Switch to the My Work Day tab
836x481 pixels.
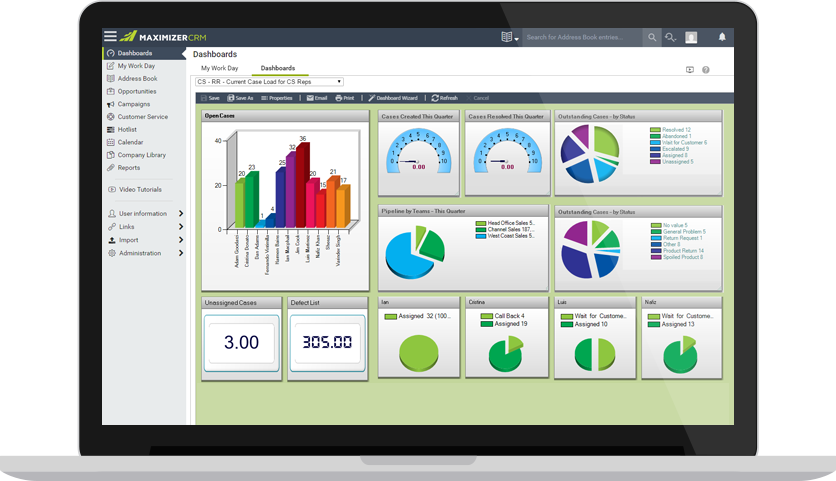pos(219,68)
